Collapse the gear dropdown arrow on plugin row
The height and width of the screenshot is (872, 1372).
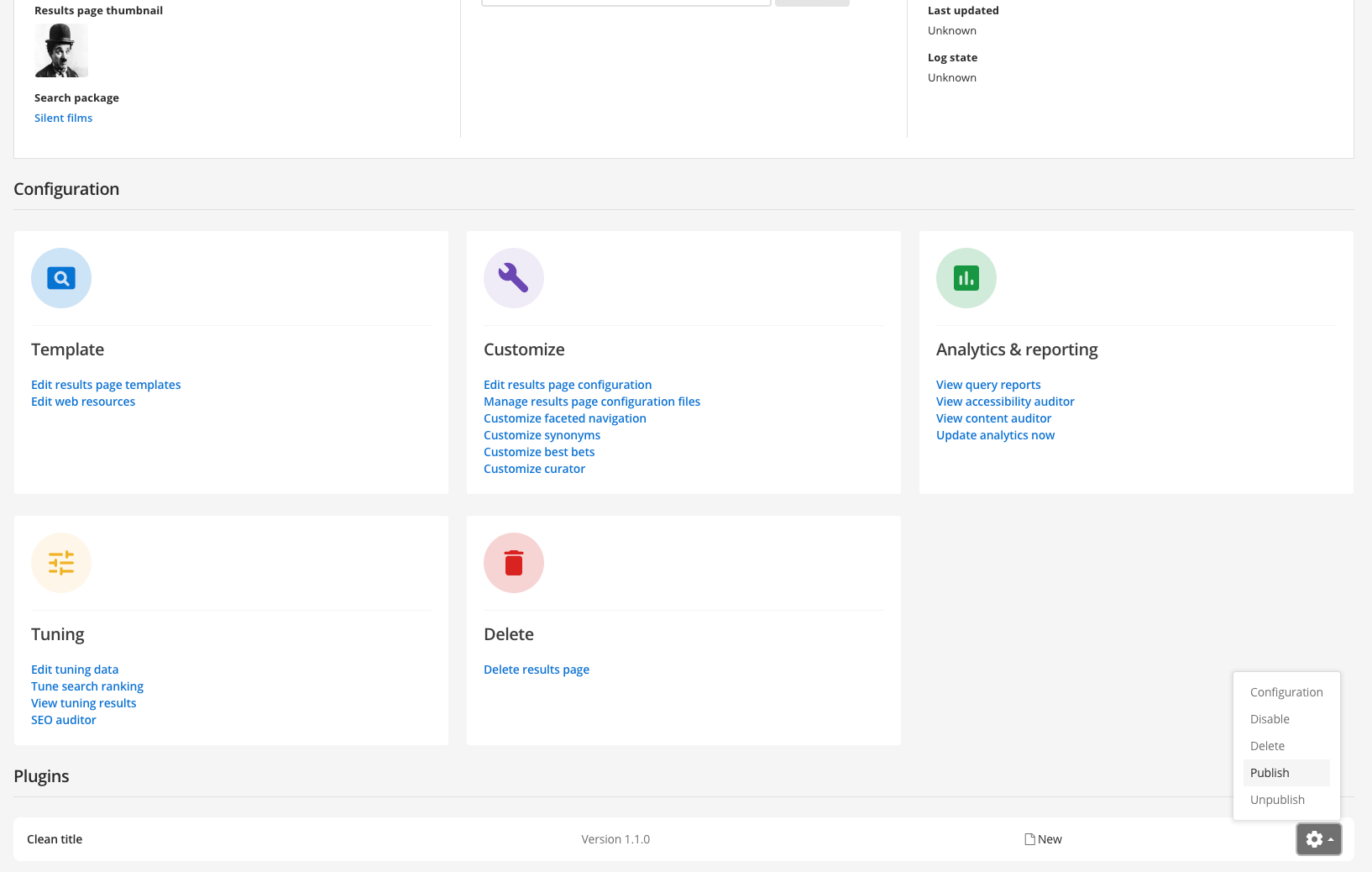pos(1331,839)
